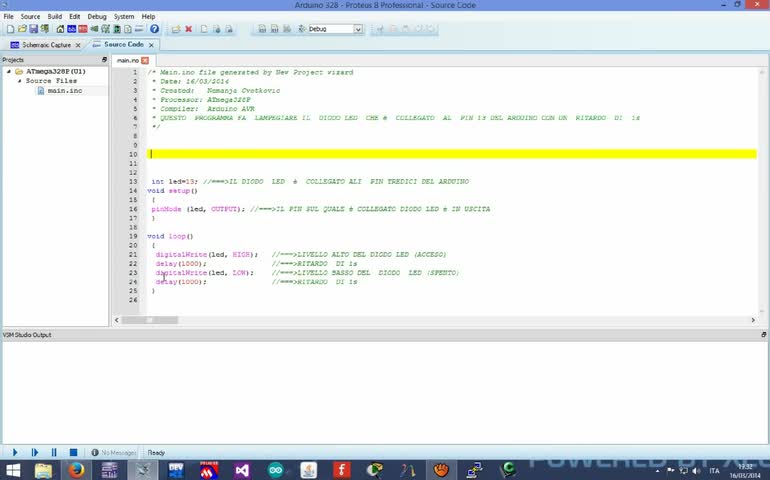770x480 pixels.
Task: Click the 'void setup()' code line
Action: (172, 191)
